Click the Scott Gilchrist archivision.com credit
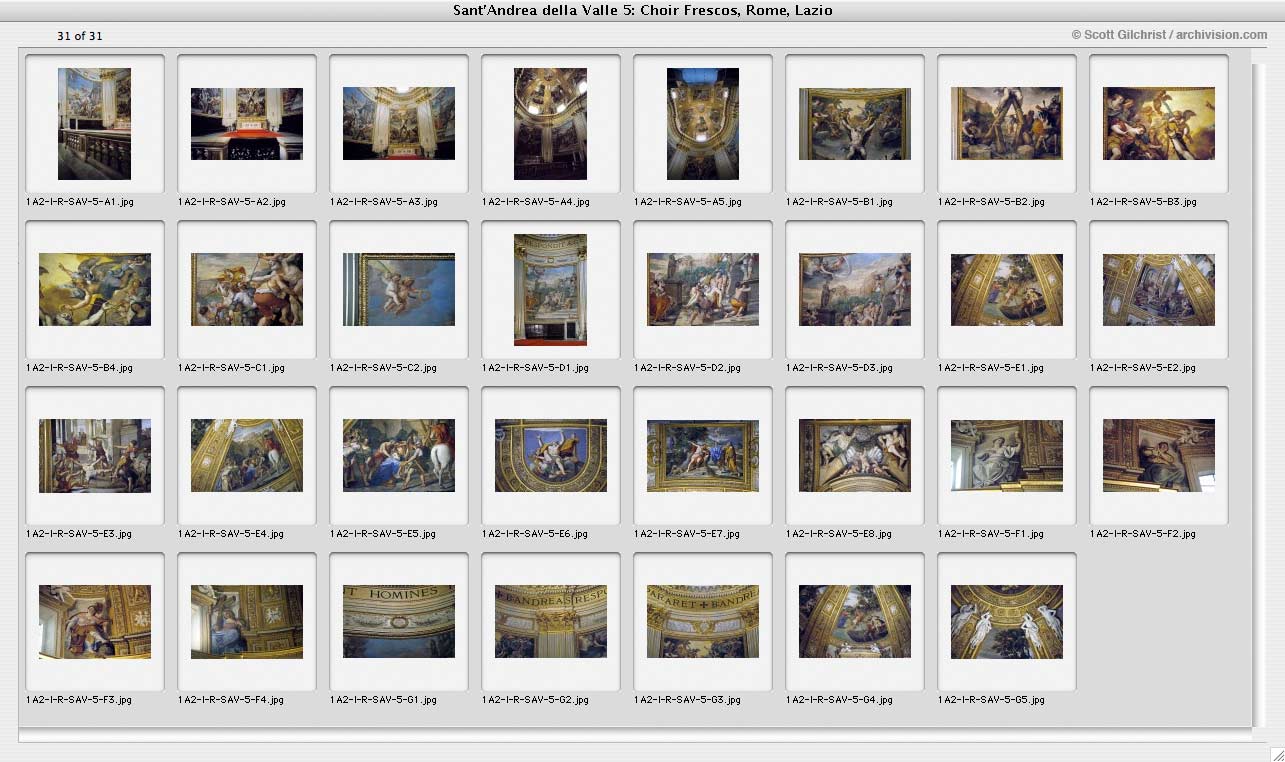 click(1169, 35)
